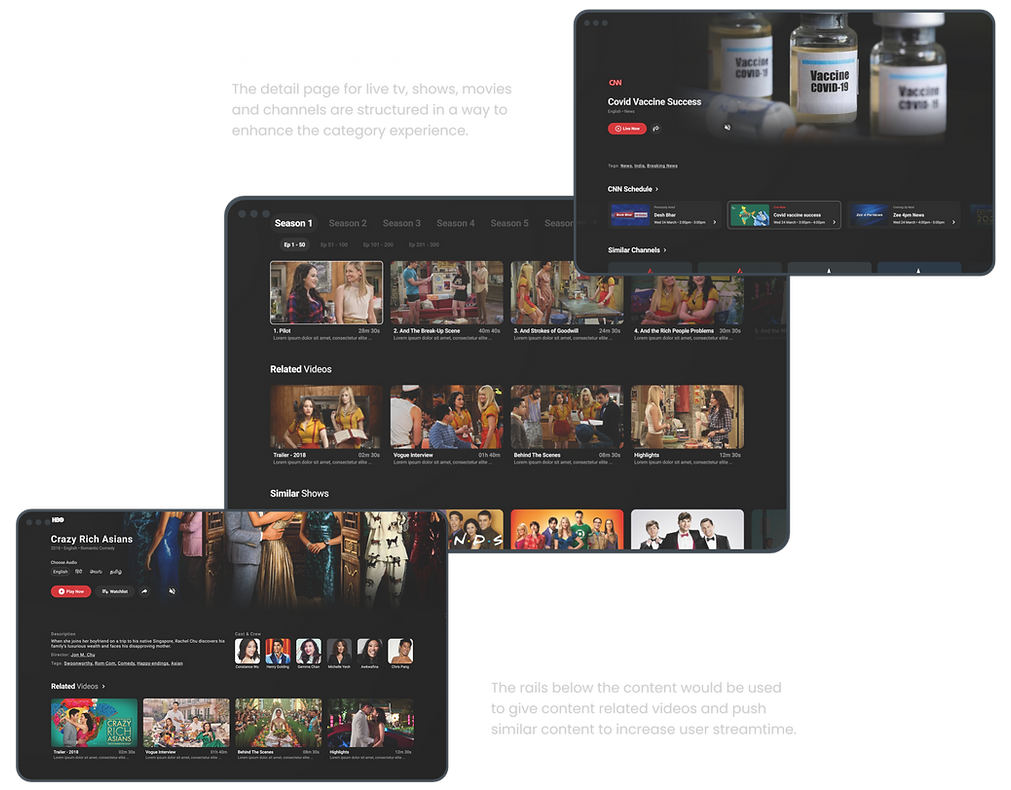The width and height of the screenshot is (1011, 790).
Task: Click the CNN logo above Covid Vaccine Success
Action: coord(615,83)
